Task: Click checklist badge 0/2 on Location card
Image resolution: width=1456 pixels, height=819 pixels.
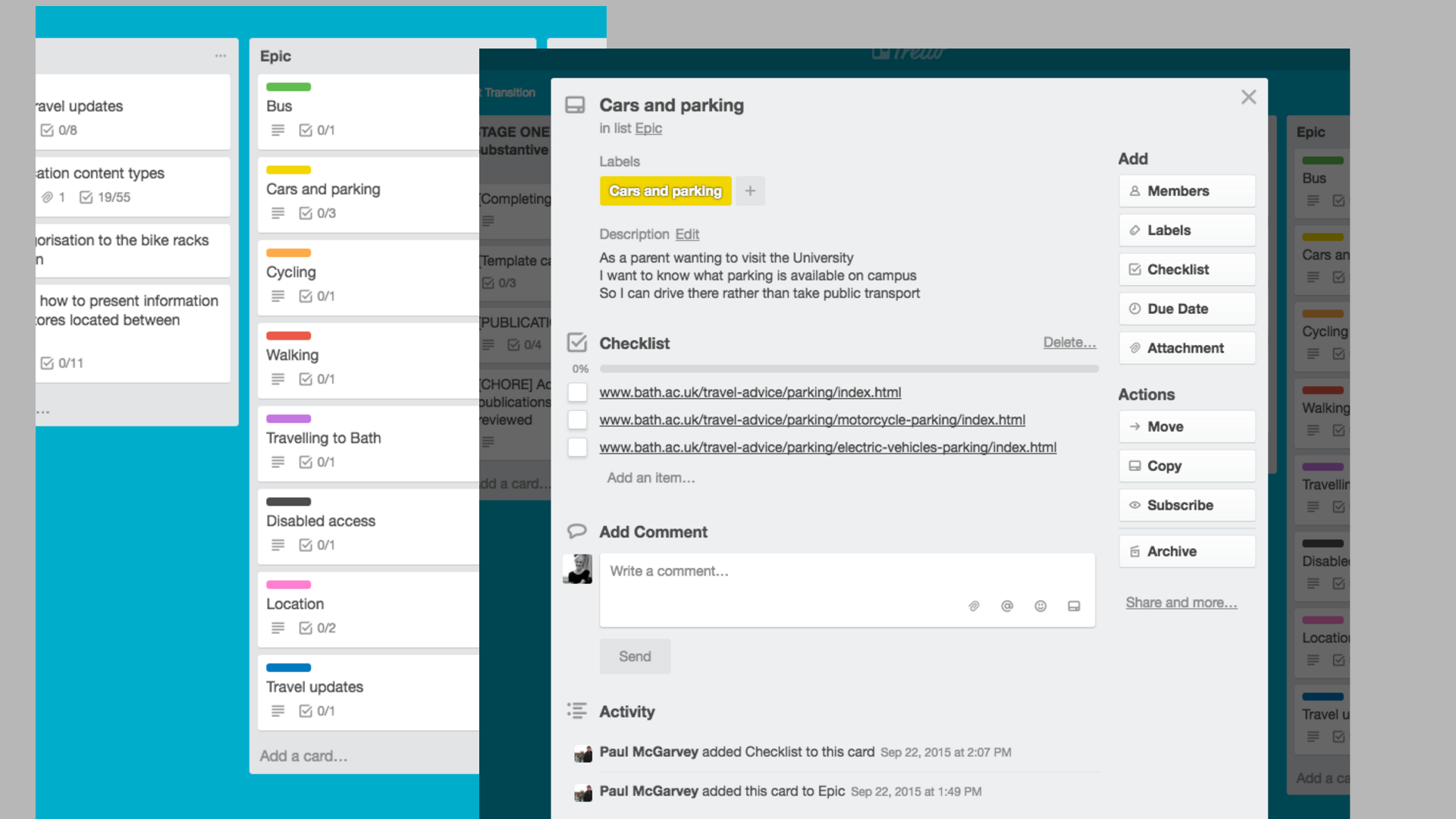Action: click(x=317, y=628)
